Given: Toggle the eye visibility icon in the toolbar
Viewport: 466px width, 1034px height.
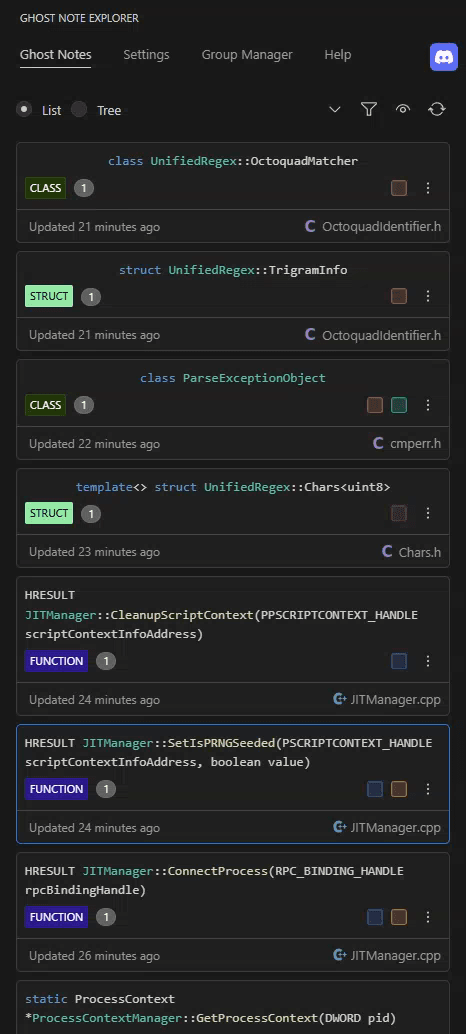Looking at the screenshot, I should [x=403, y=109].
